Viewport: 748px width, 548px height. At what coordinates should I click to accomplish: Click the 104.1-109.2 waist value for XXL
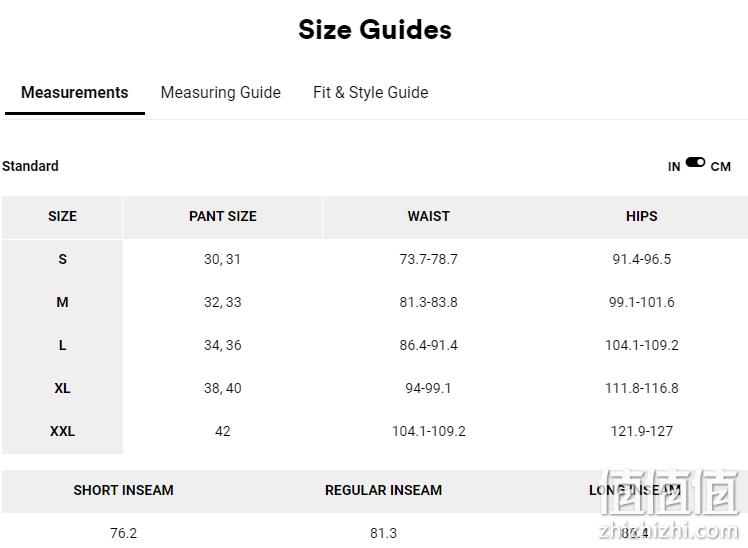428,431
